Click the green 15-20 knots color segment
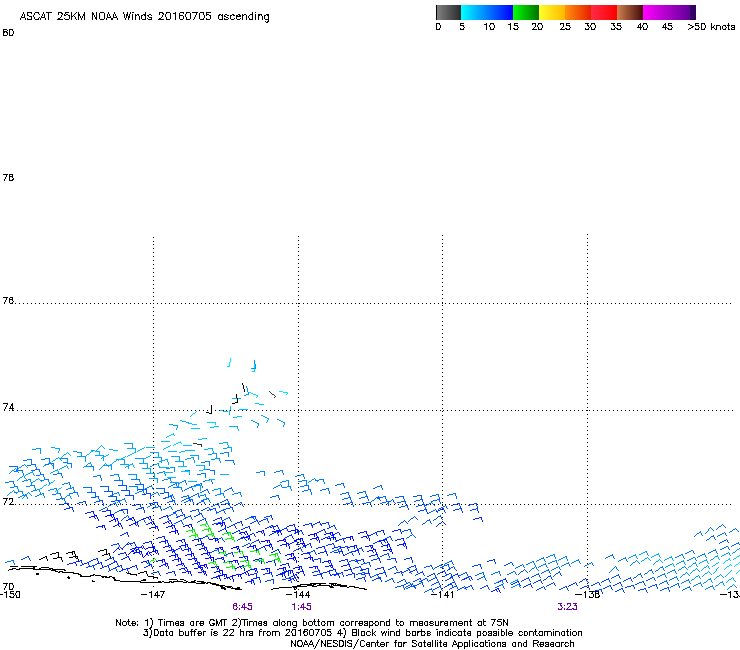Viewport: 740px width, 650px height. tap(526, 12)
